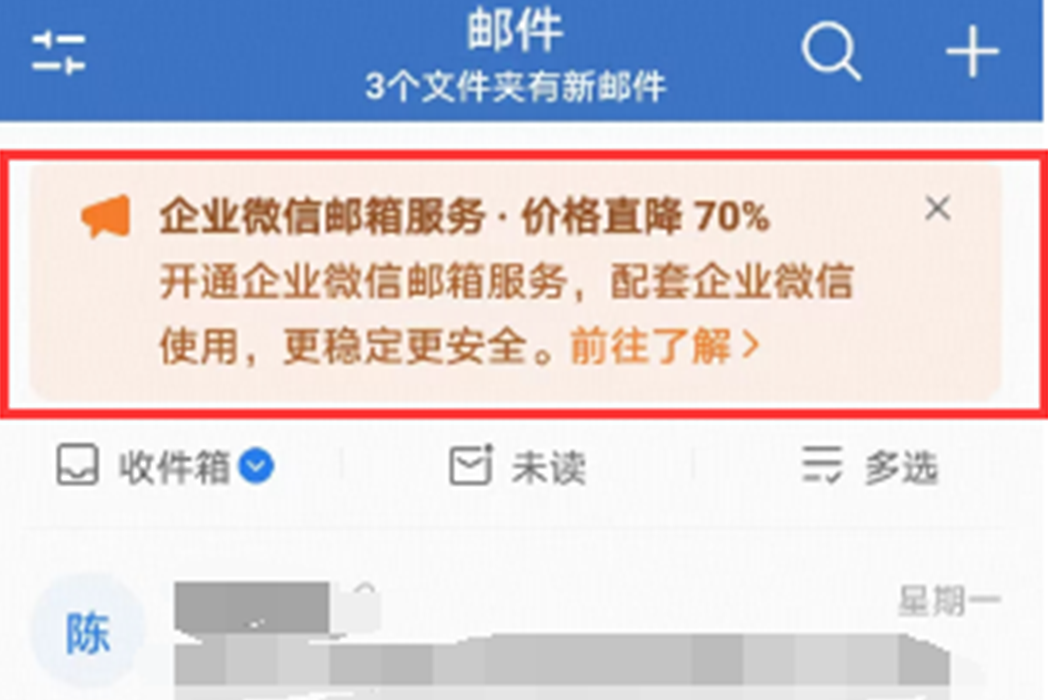Expand the 收件箱 blue dropdown chevron
Screen dimensions: 1048x700
[x=257, y=466]
